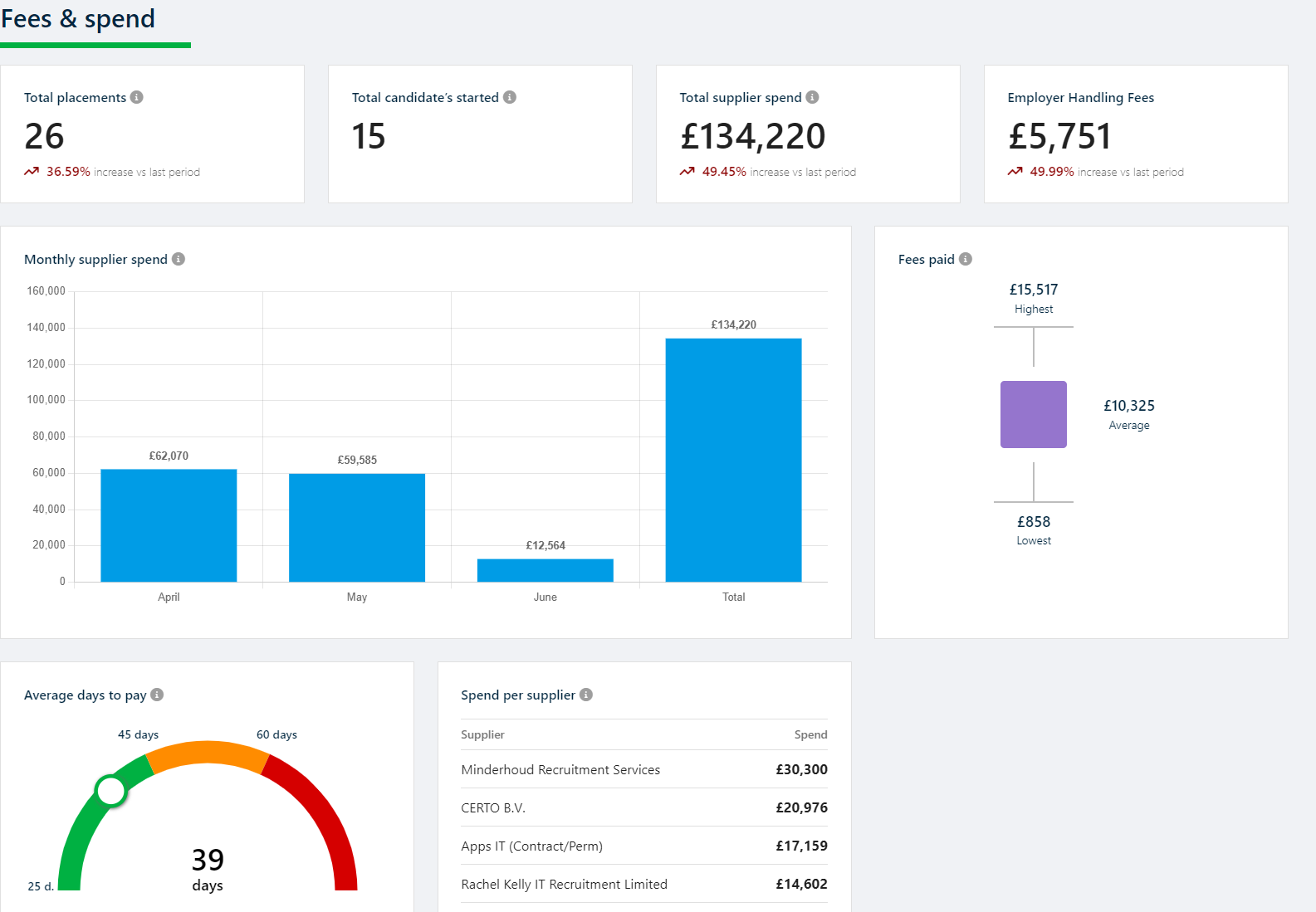Click the May bar in spend chart
The image size is (1316, 912).
pos(357,528)
